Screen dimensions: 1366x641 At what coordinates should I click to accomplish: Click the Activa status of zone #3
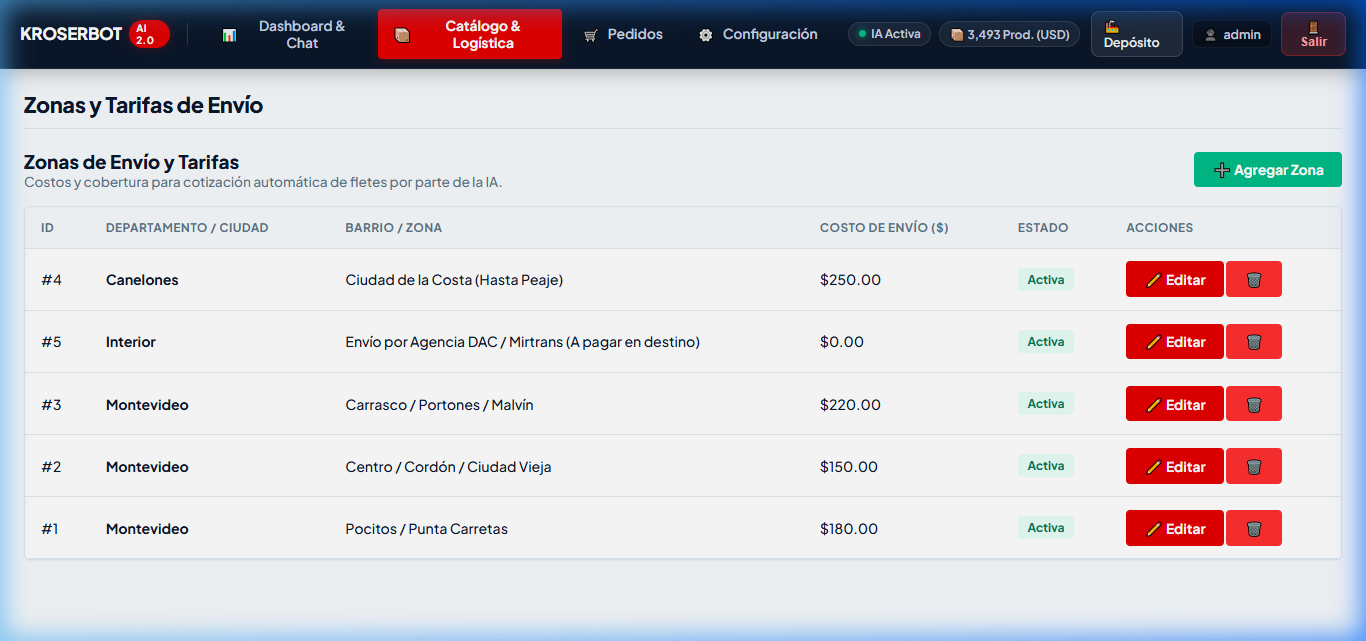point(1046,404)
